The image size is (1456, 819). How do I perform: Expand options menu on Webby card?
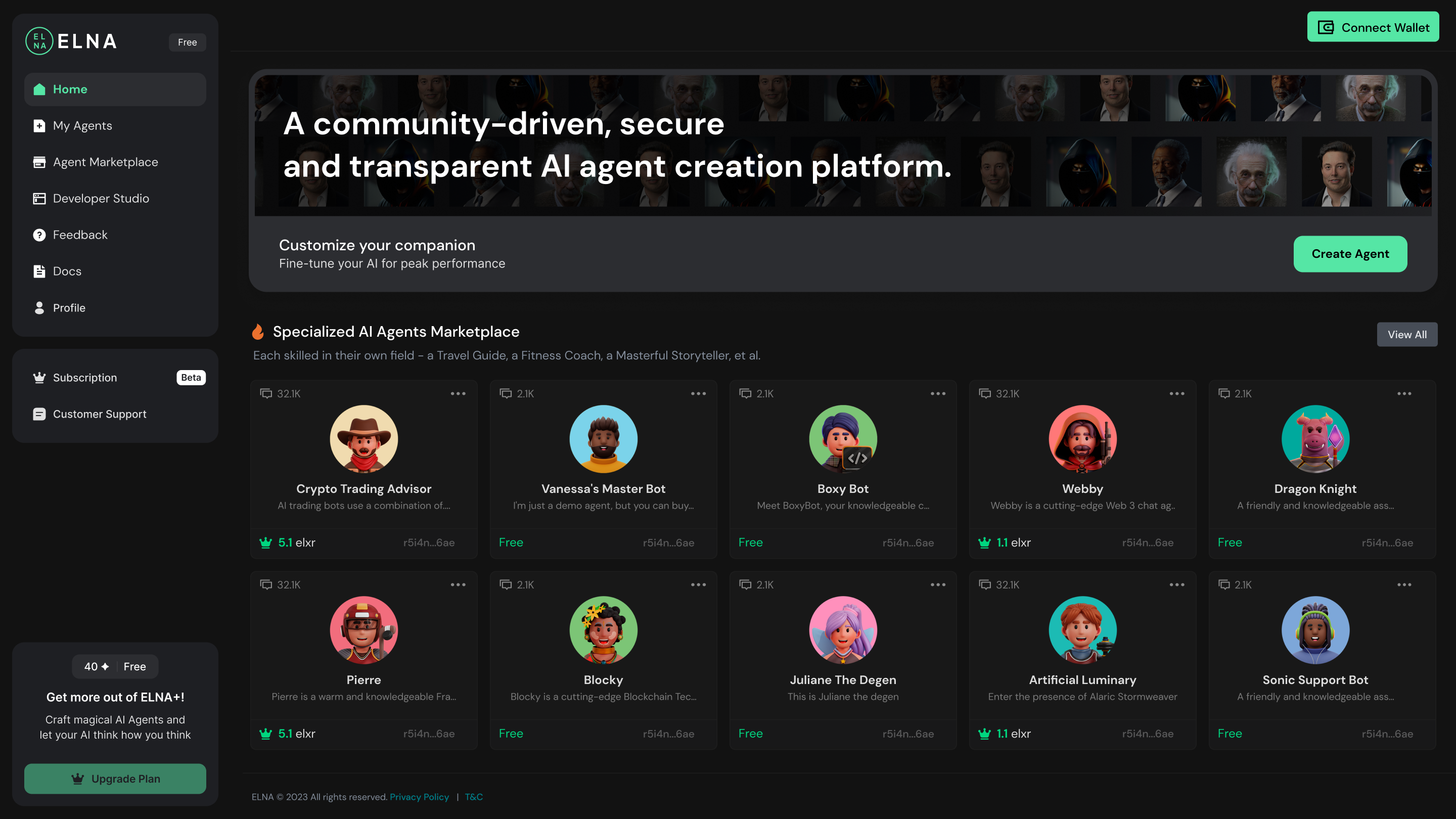pos(1177,393)
